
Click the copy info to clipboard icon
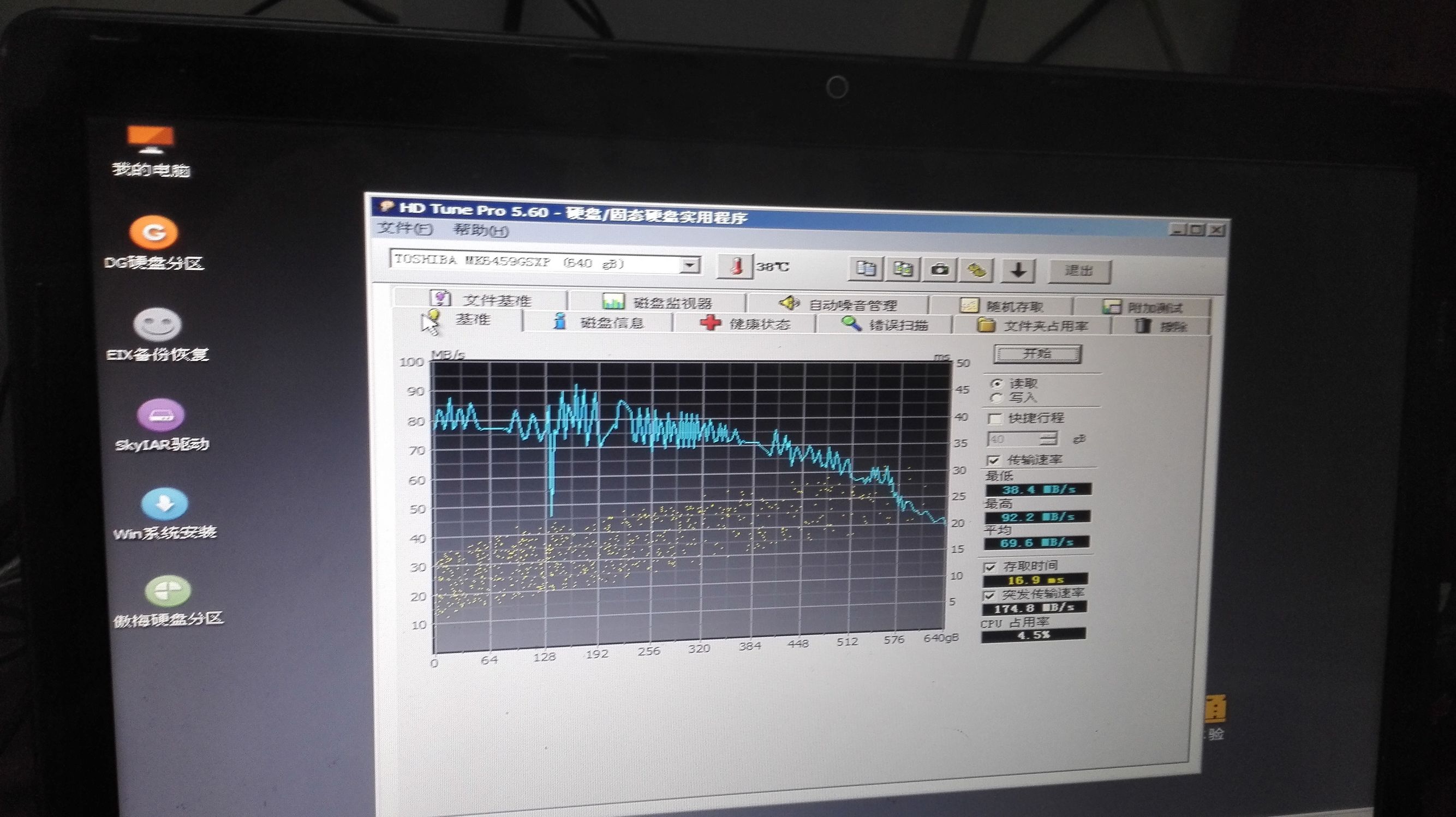(x=866, y=269)
